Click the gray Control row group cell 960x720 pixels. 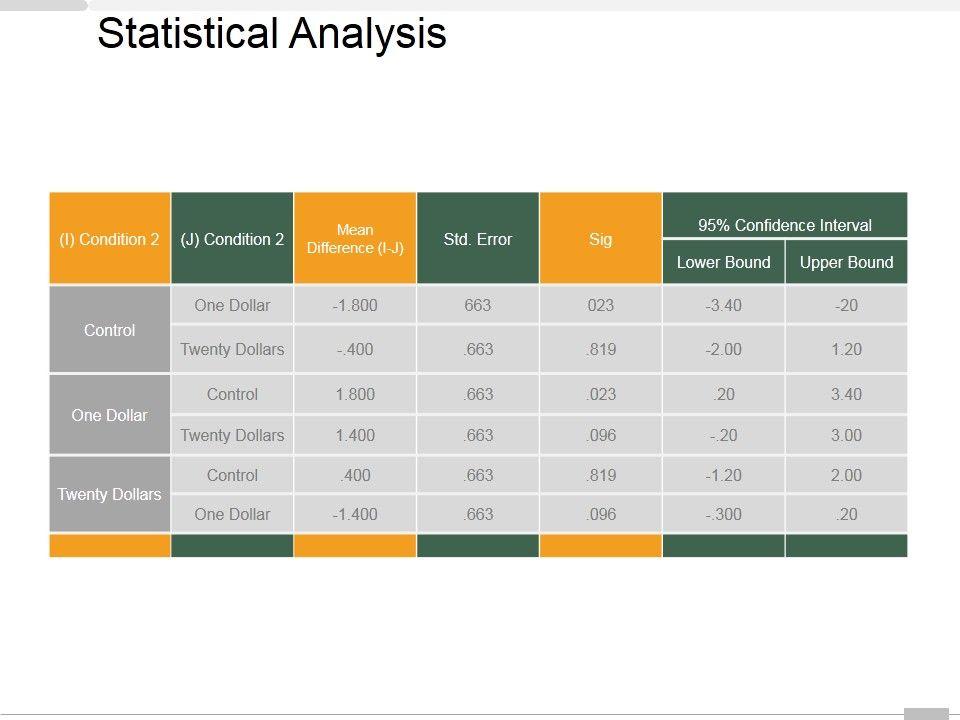click(x=110, y=330)
